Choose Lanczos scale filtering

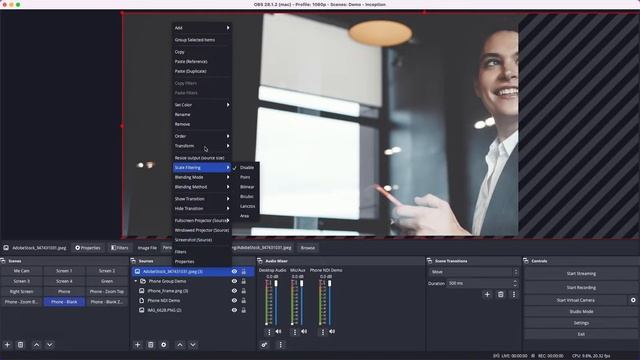point(247,206)
